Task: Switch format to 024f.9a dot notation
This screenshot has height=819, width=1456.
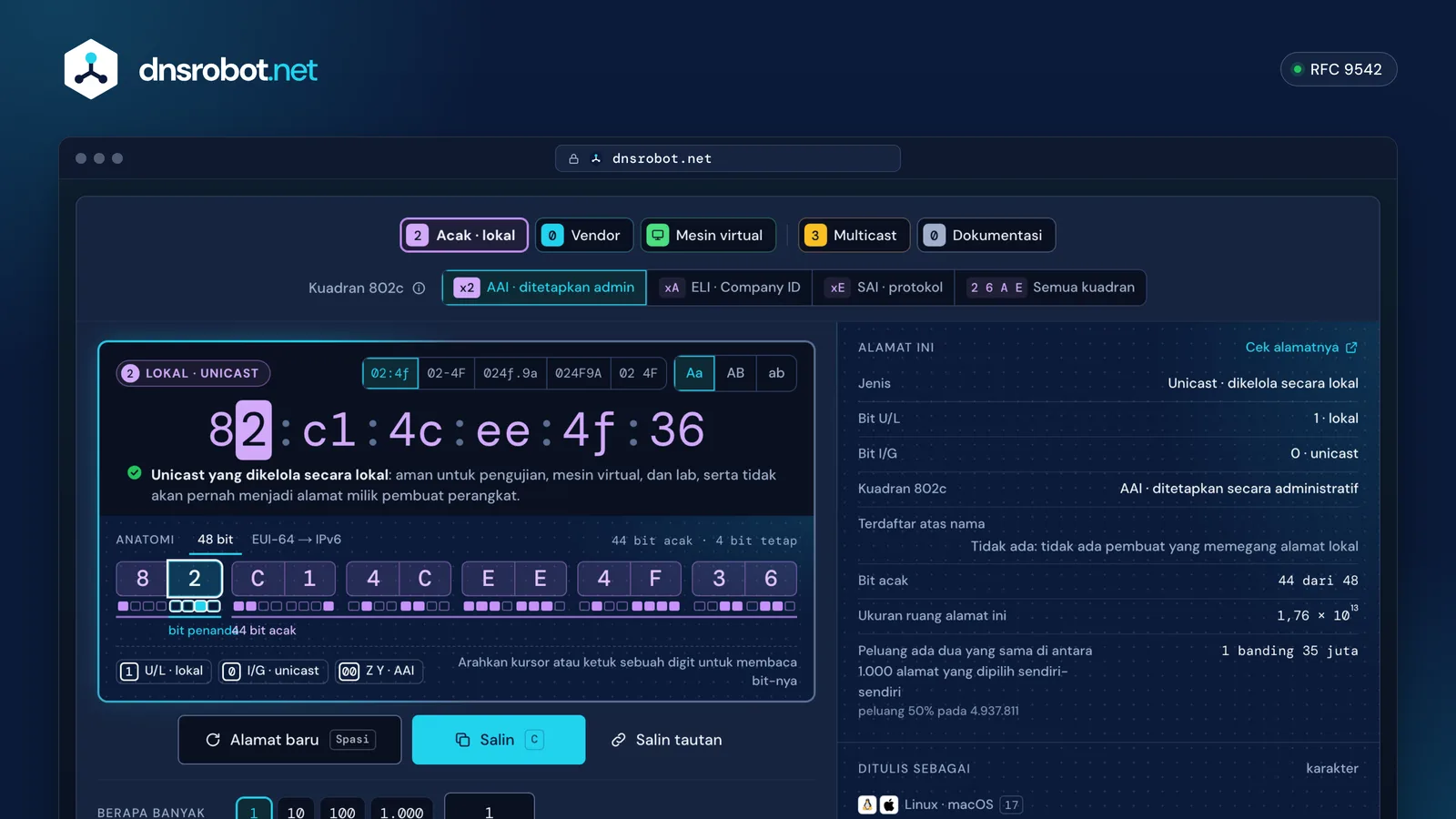Action: 510,373
